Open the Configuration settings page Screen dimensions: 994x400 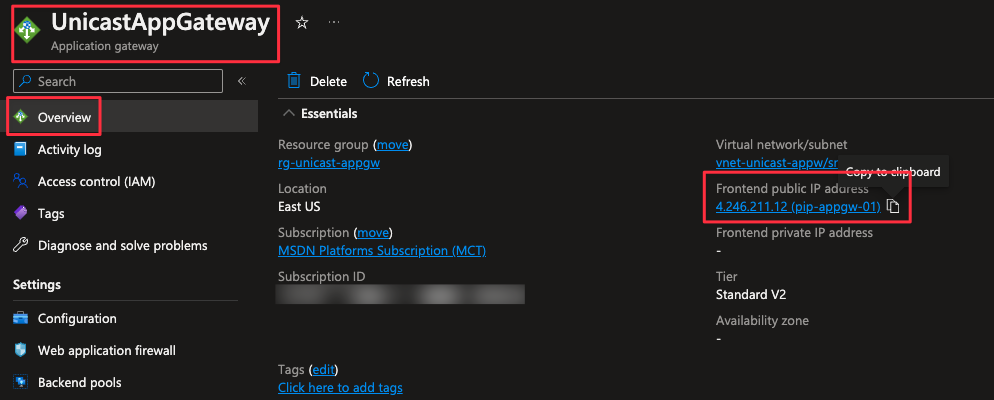(x=77, y=319)
